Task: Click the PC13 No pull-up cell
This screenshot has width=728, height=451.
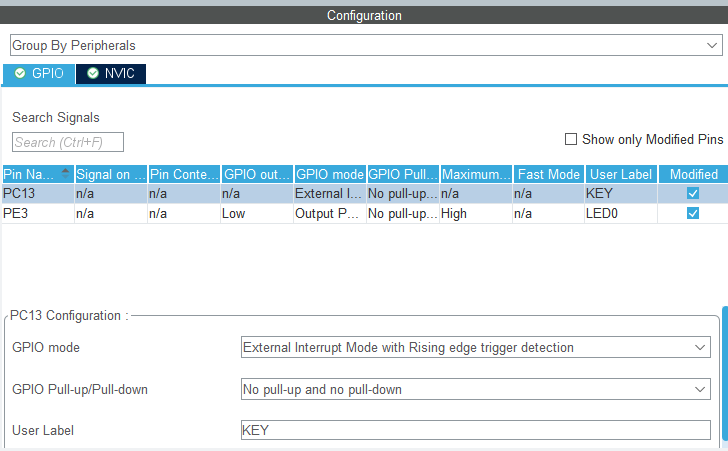Action: pyautogui.click(x=403, y=193)
